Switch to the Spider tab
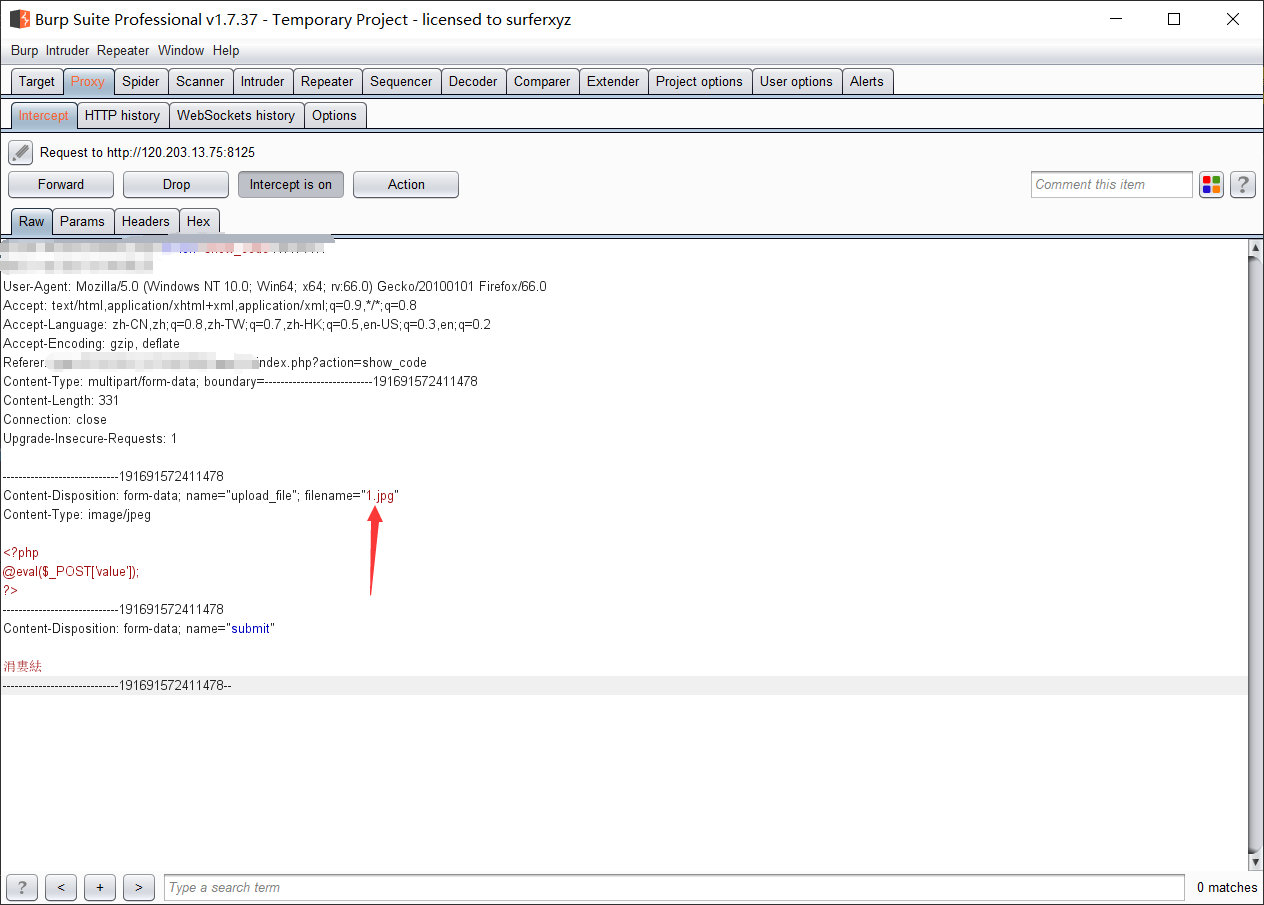This screenshot has width=1264, height=905. (x=141, y=82)
